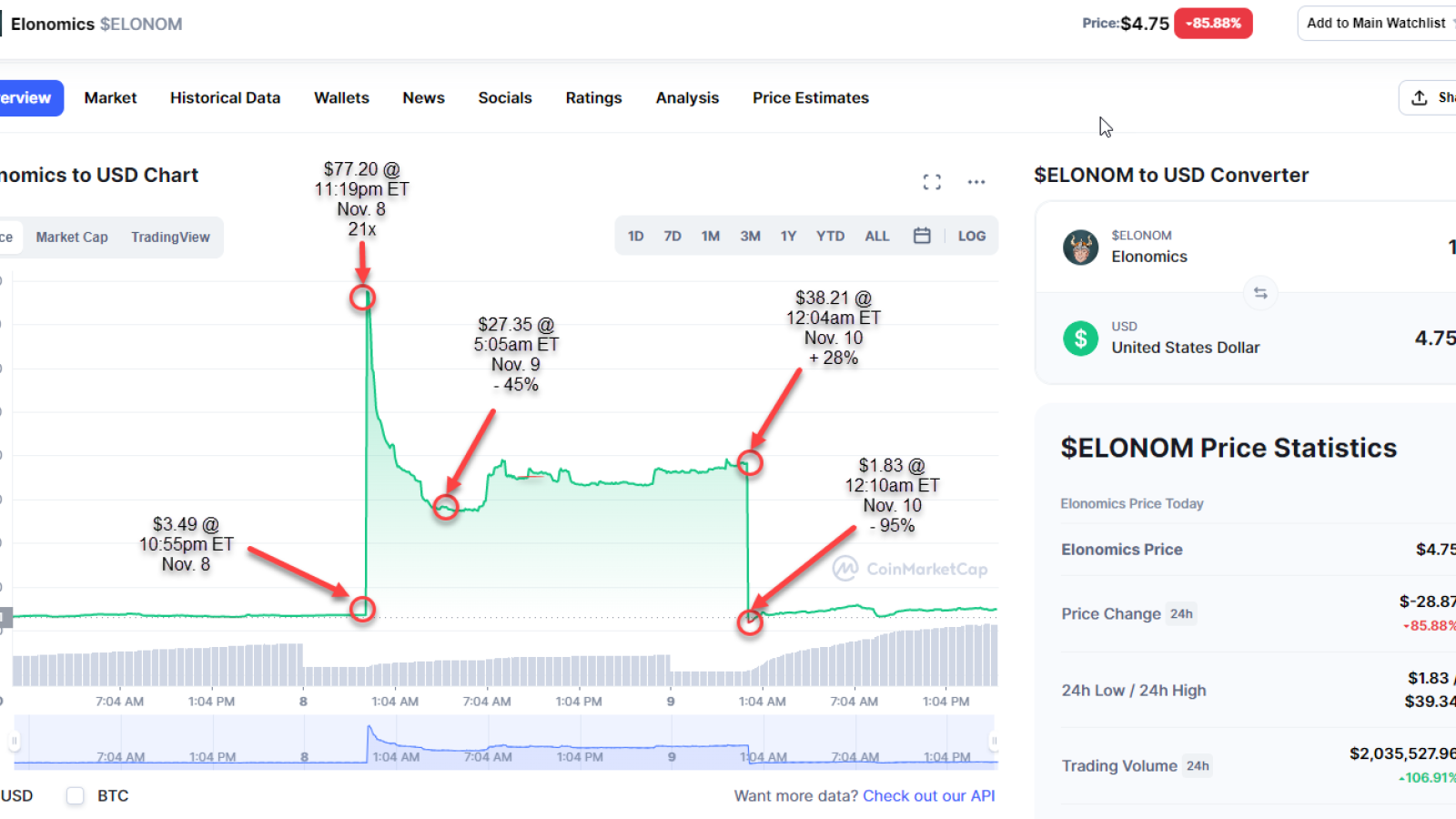Select YTD chart range

(830, 236)
